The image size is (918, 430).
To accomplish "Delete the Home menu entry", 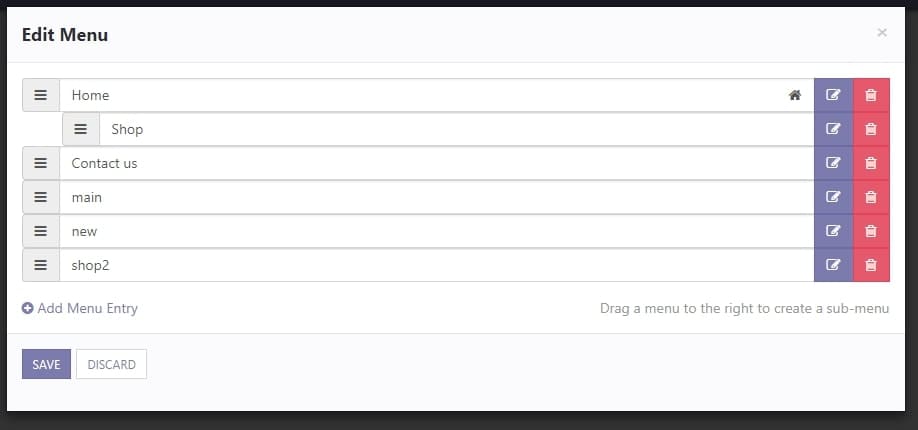I will [871, 95].
